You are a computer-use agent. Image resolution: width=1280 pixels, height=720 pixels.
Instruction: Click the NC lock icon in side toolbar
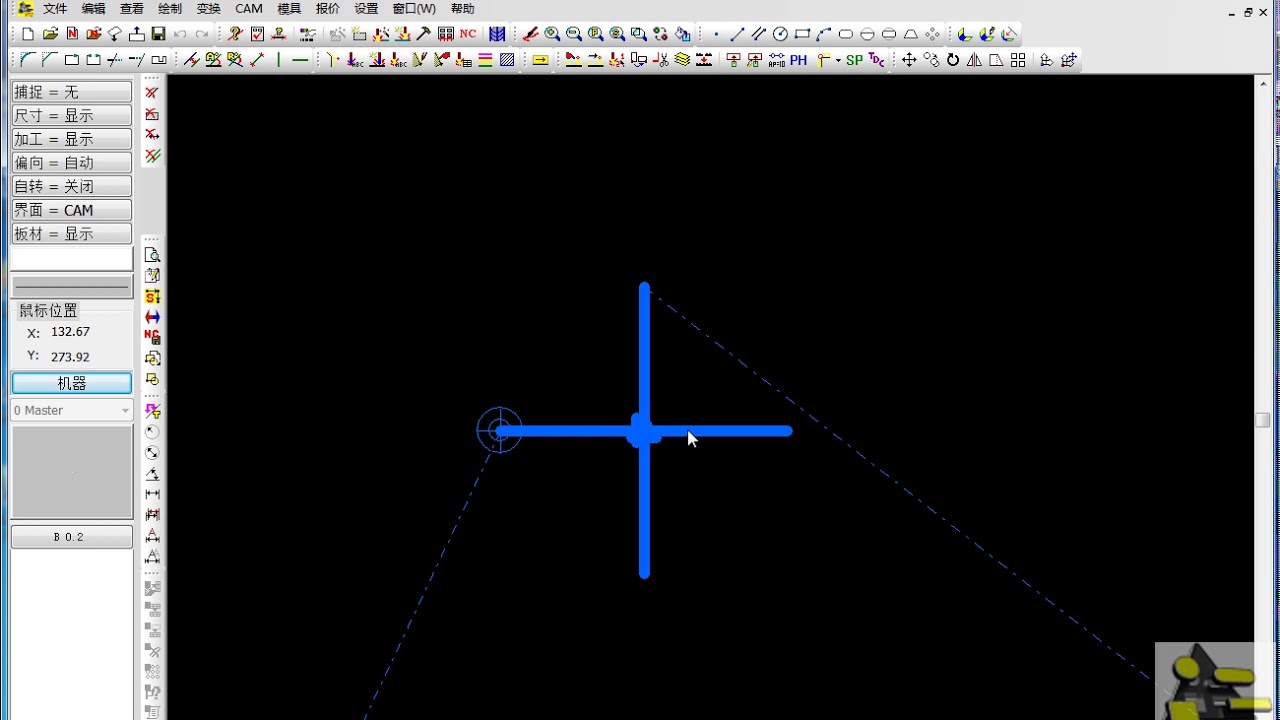(152, 337)
